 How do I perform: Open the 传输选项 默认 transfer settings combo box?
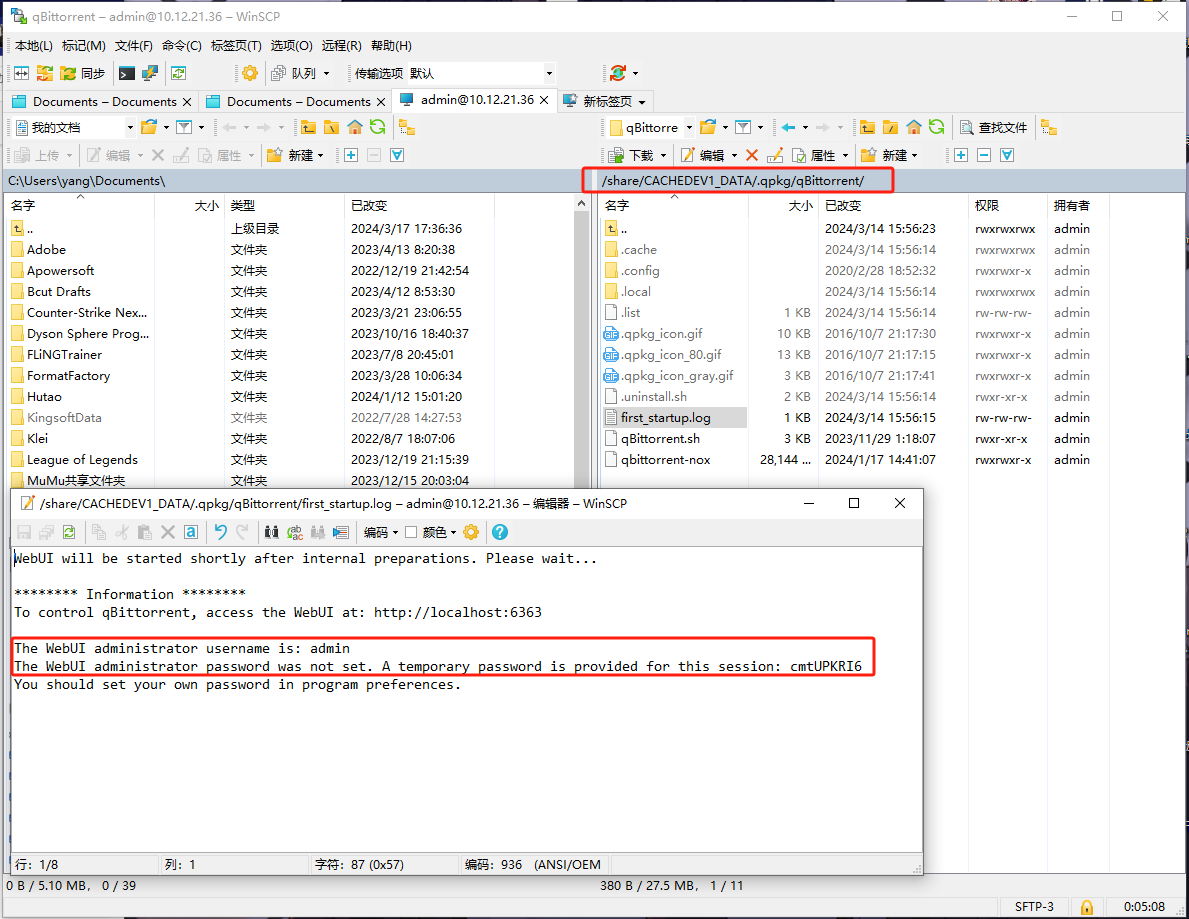click(x=481, y=74)
